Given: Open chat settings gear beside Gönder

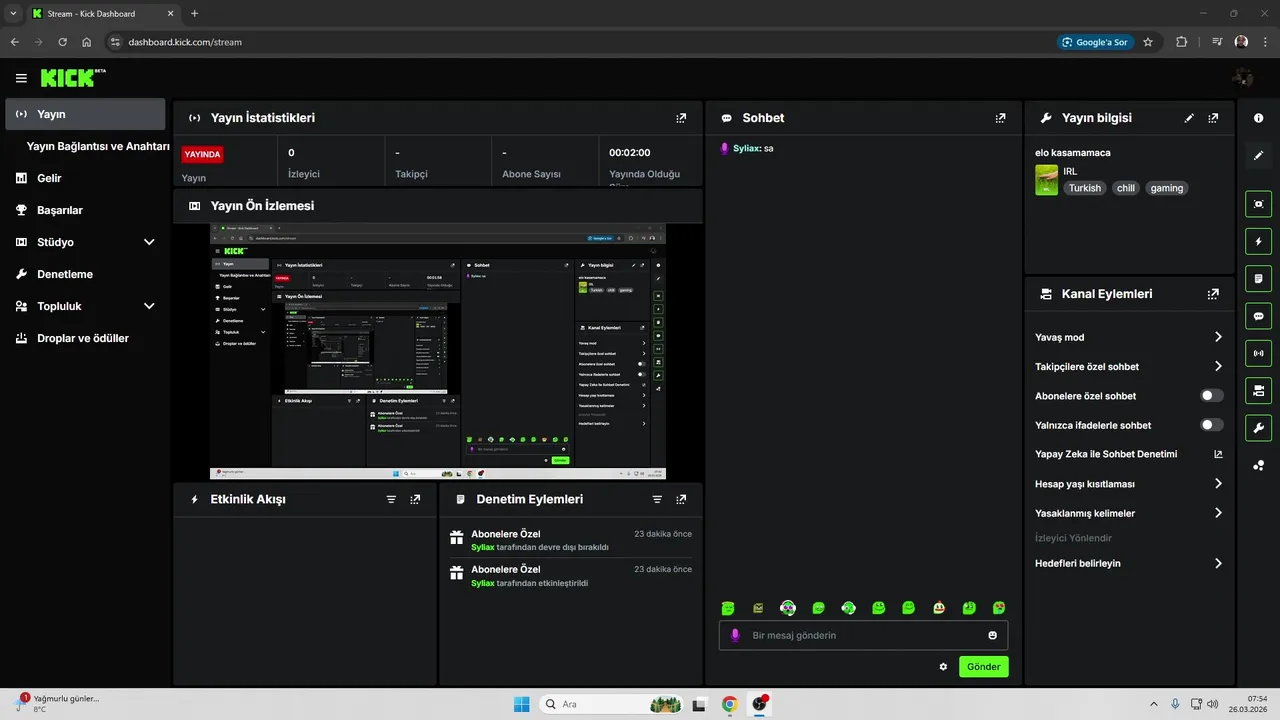Looking at the screenshot, I should pyautogui.click(x=943, y=667).
